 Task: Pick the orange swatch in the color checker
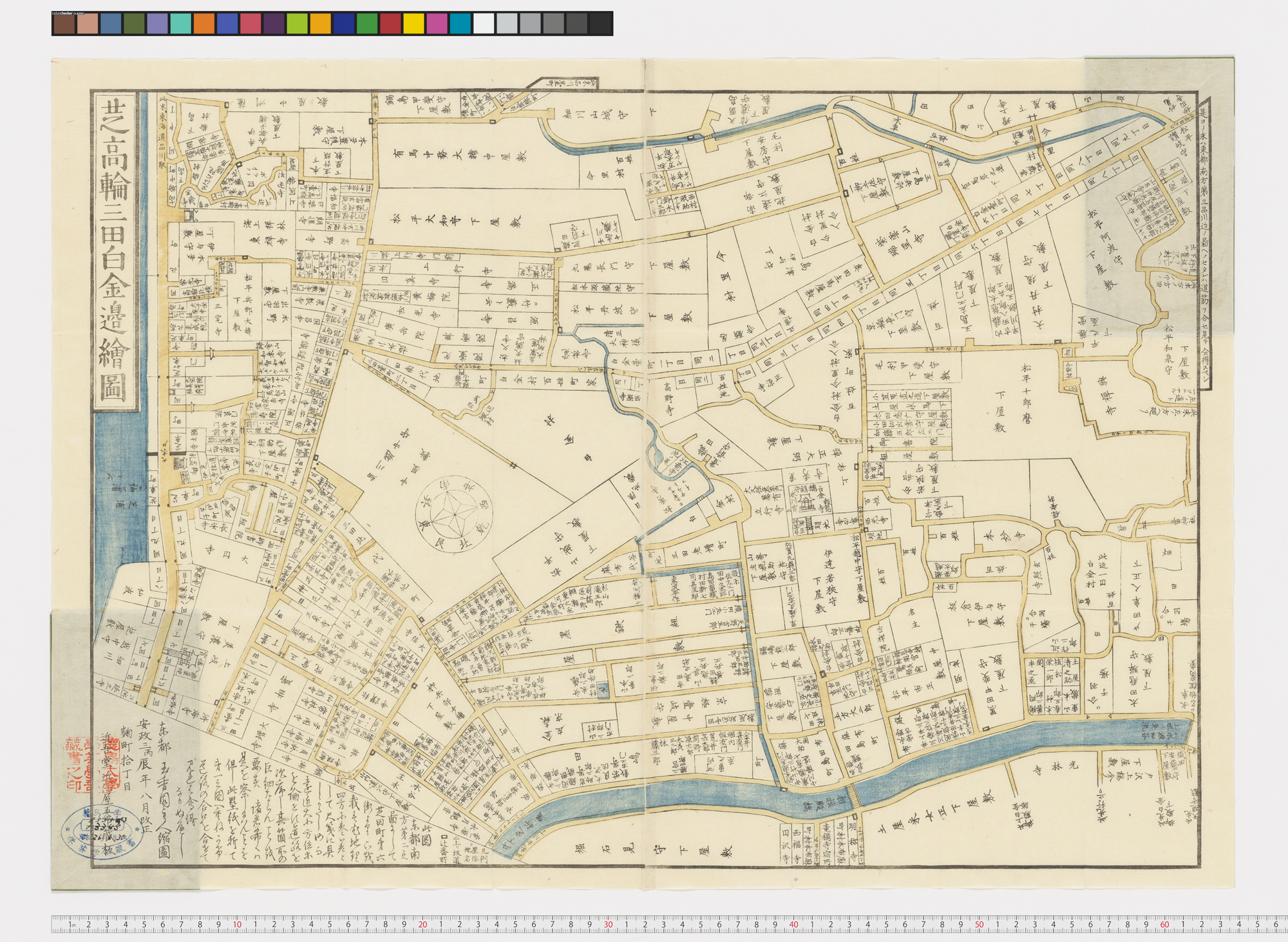click(204, 24)
